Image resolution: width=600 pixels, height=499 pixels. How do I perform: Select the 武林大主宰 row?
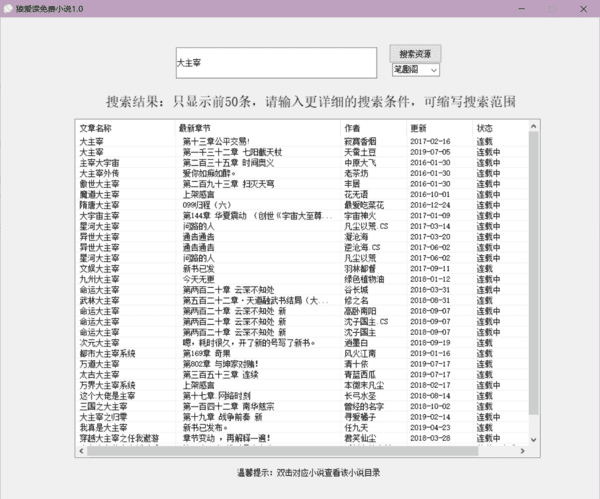click(302, 300)
